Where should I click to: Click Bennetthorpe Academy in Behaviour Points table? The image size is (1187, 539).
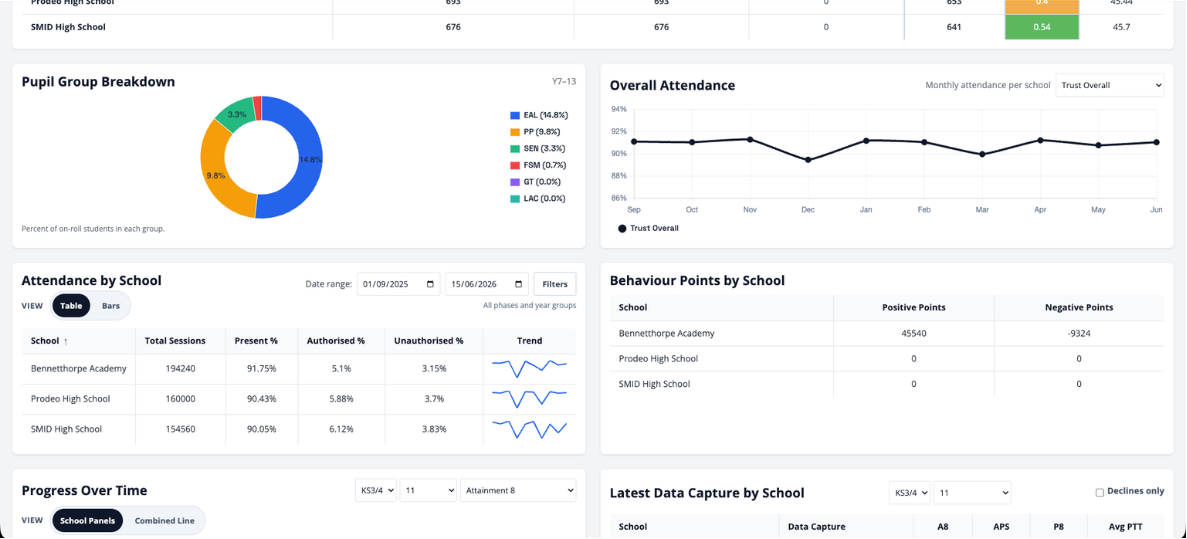667,333
